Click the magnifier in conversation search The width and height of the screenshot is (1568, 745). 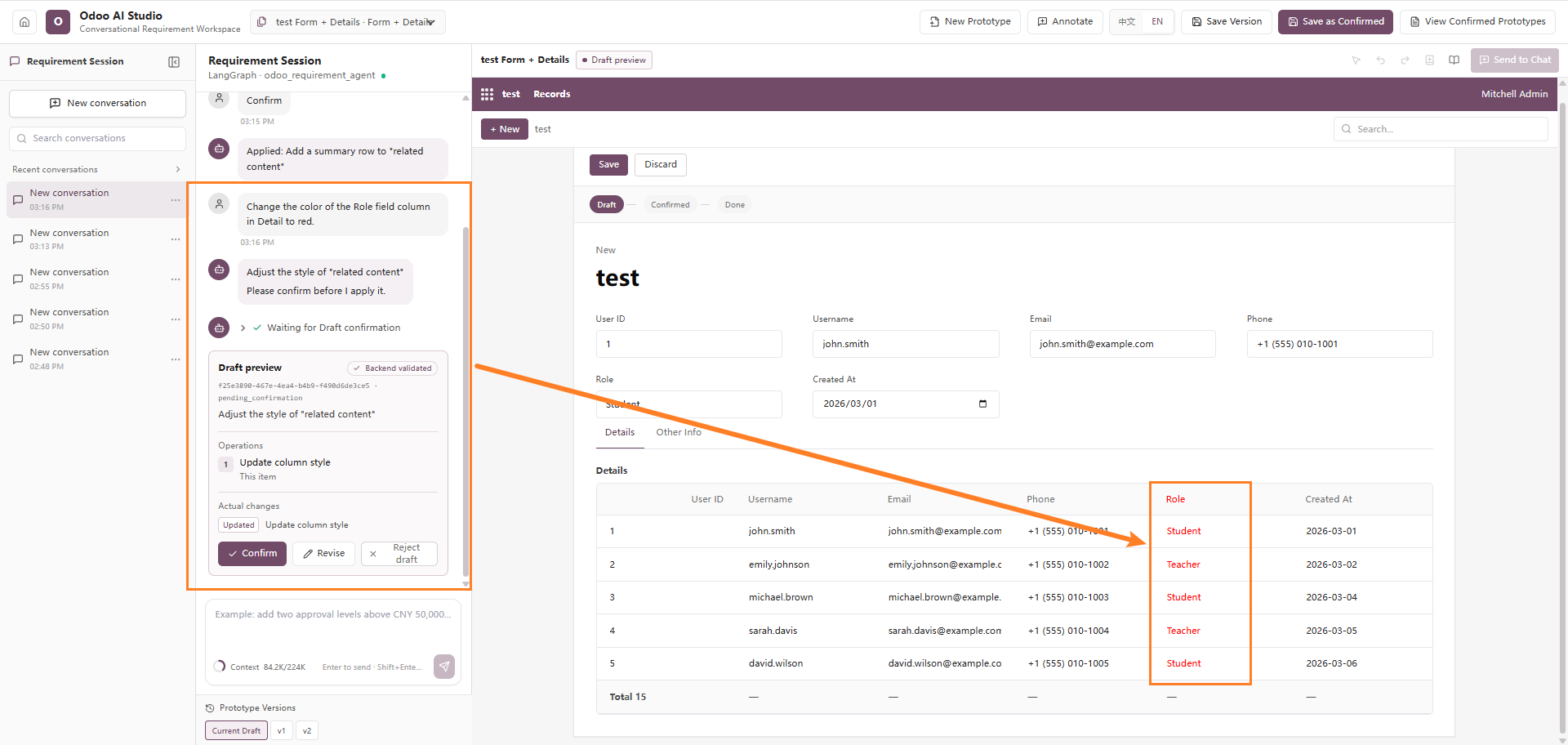pos(22,139)
